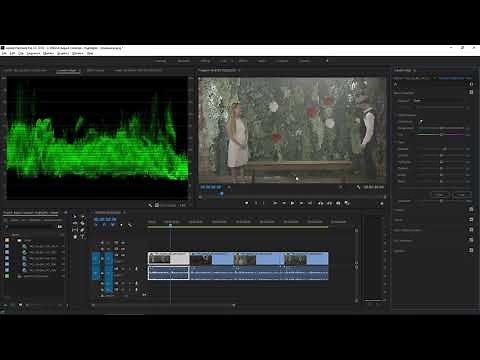
Task: Play the sequence in Program Monitor
Action: pos(292,203)
